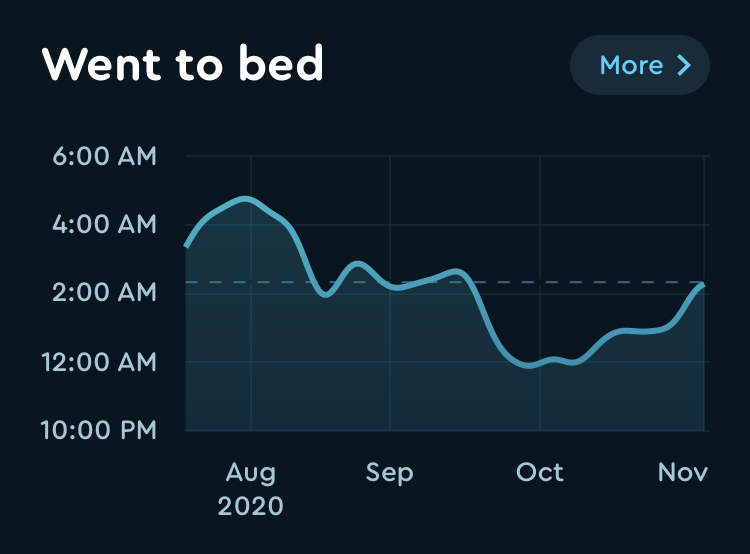Tap the curve's lowest point near October
750x554 pixels.
pyautogui.click(x=528, y=366)
